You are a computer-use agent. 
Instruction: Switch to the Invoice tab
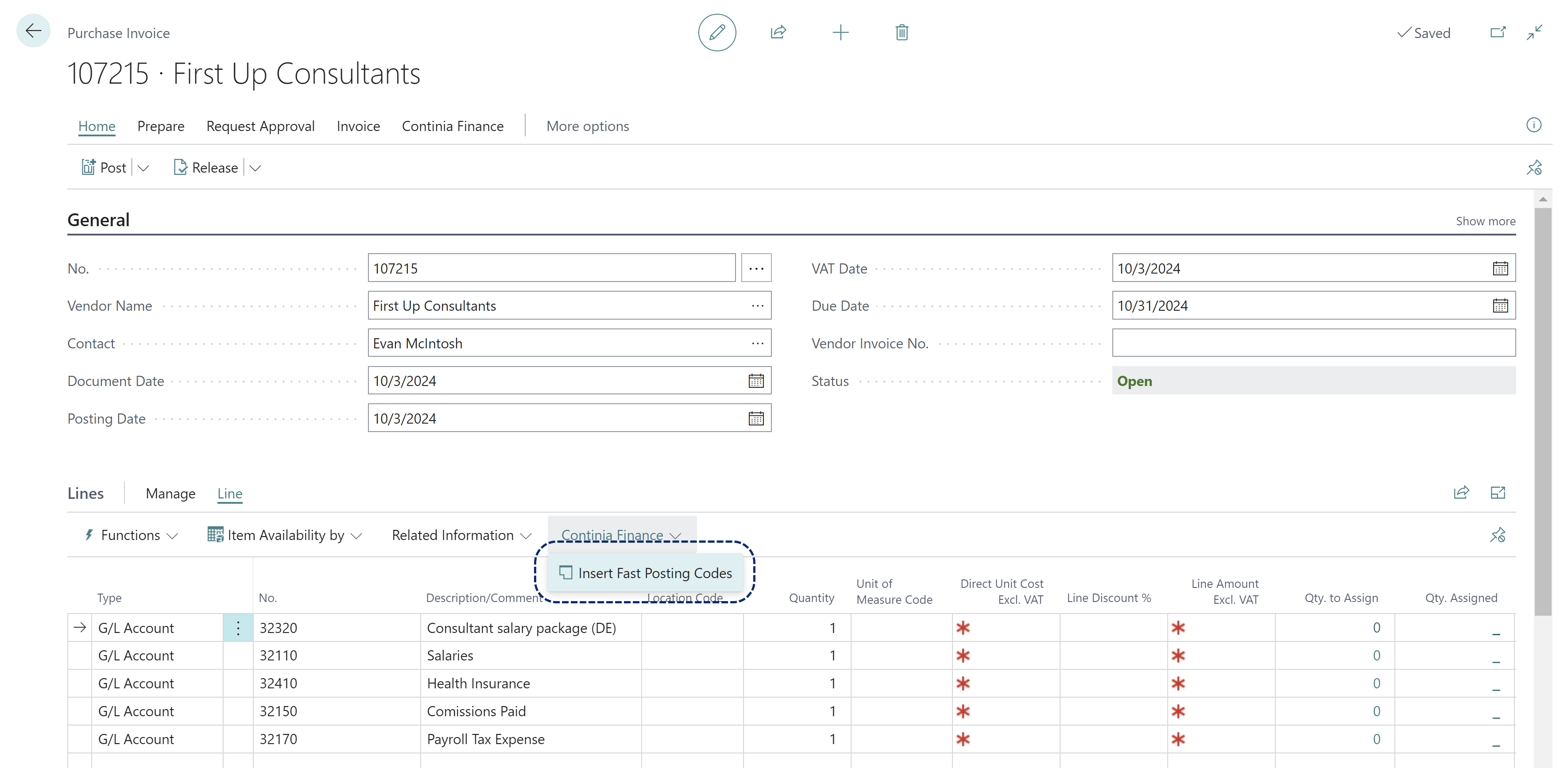pyautogui.click(x=358, y=125)
